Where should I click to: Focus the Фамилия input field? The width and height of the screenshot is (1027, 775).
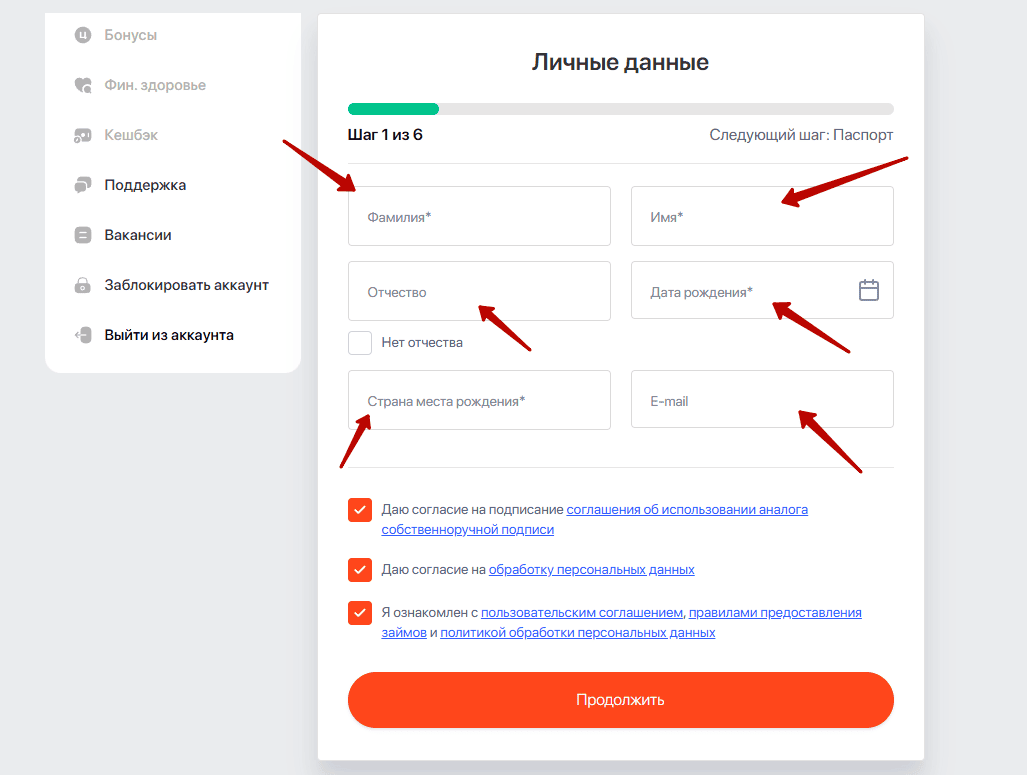479,216
